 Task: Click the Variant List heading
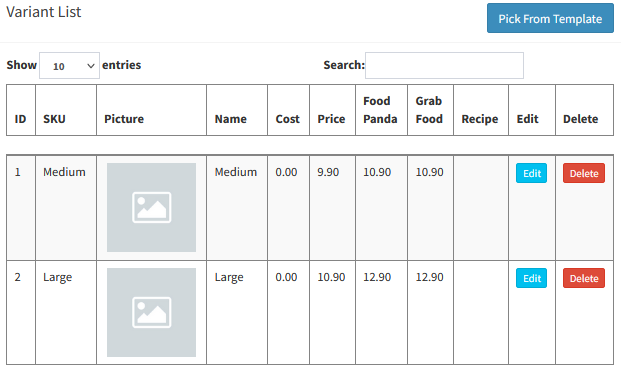44,12
